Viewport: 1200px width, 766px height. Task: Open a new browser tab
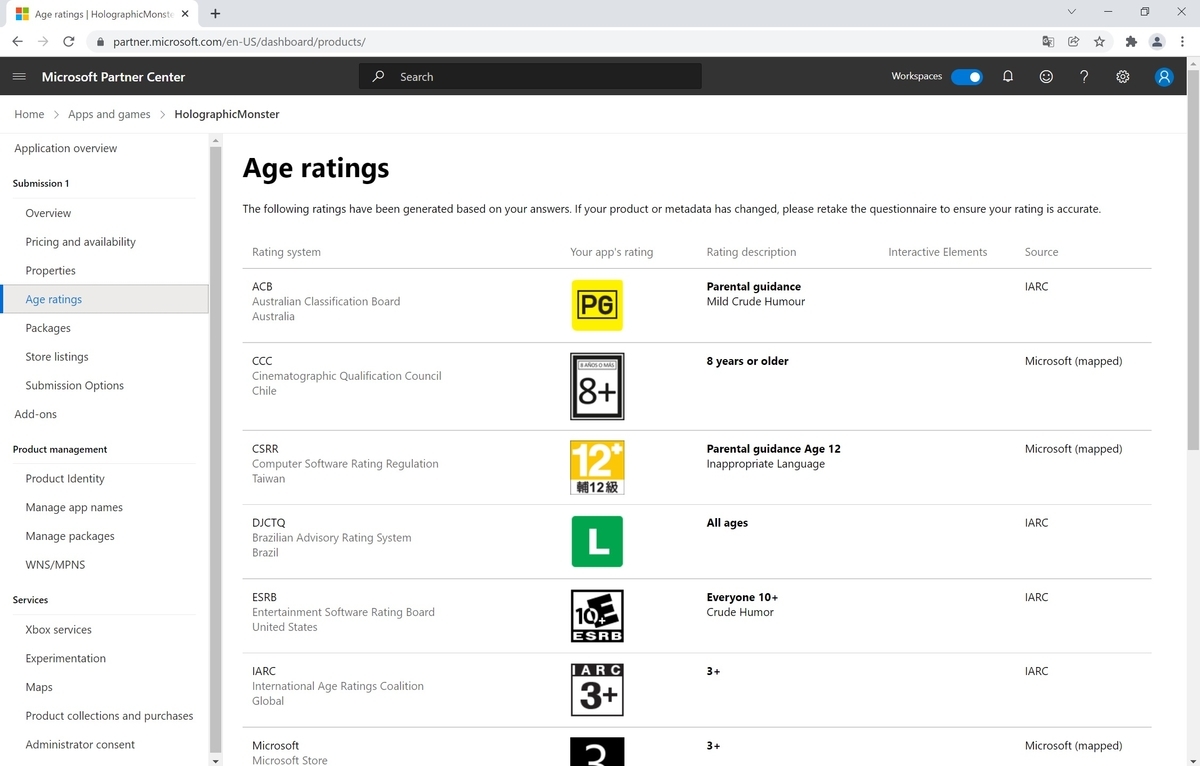tap(215, 14)
